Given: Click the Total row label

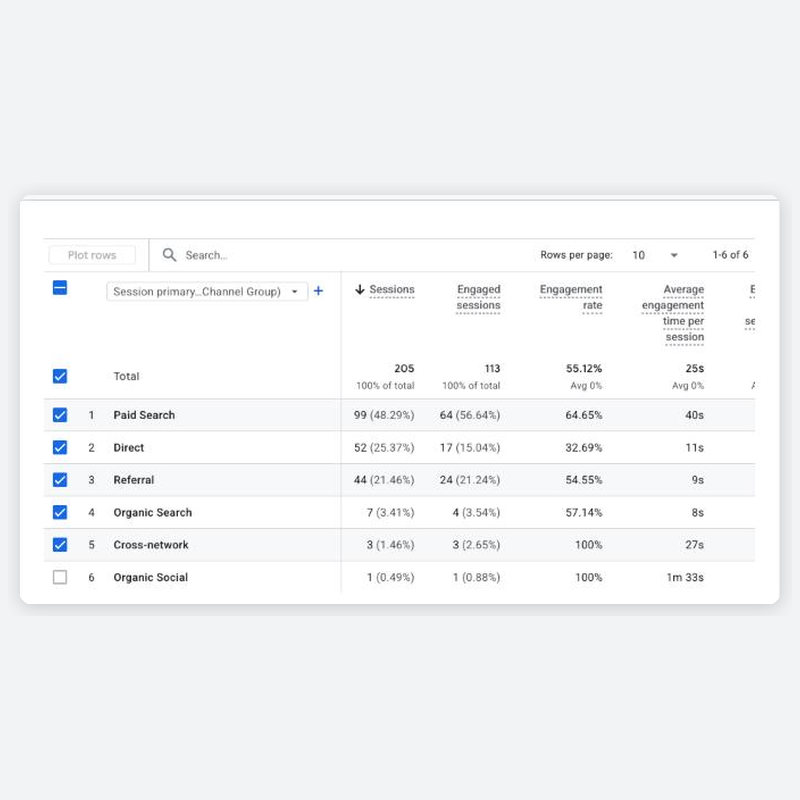Looking at the screenshot, I should [126, 376].
